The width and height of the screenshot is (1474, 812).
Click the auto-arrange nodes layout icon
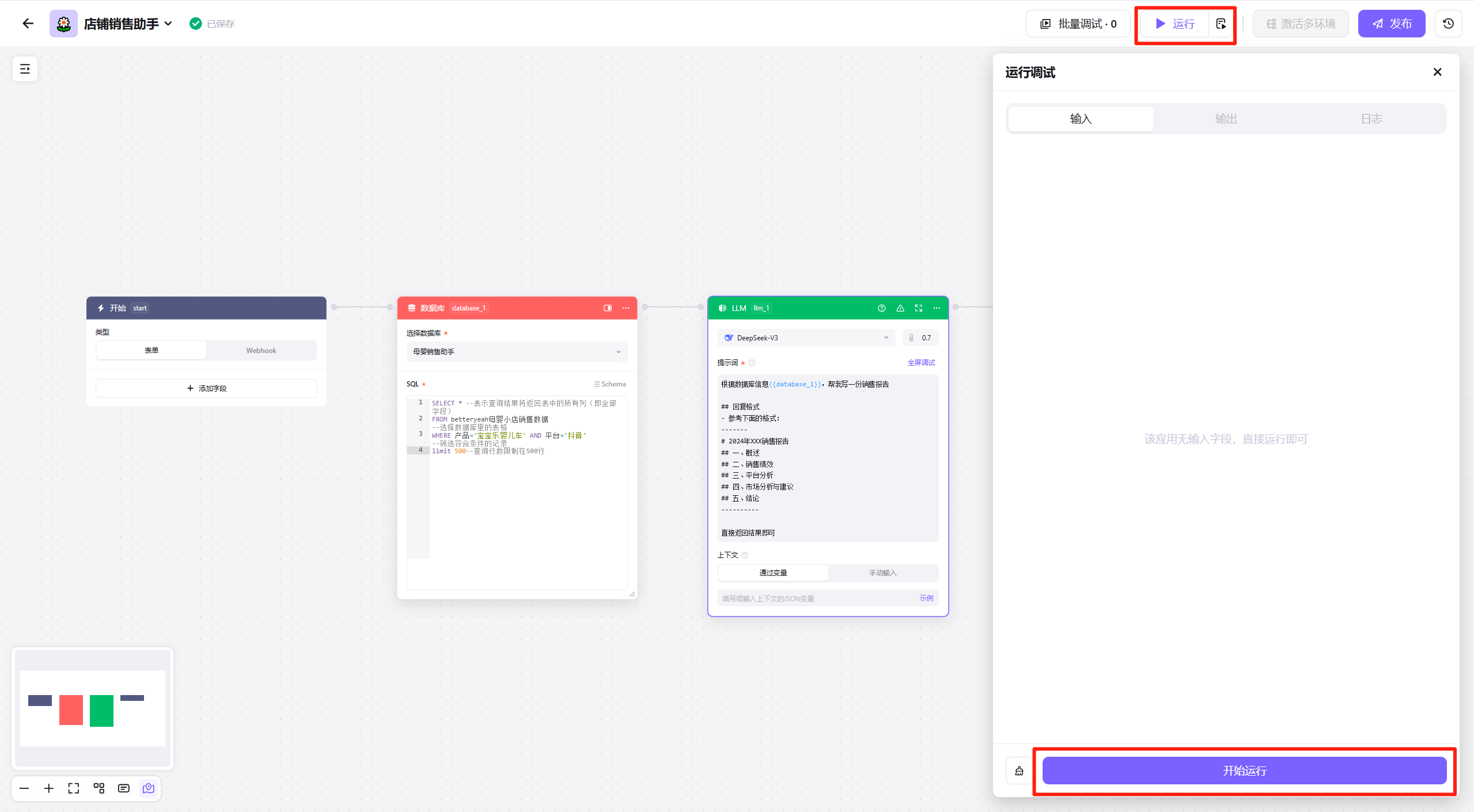(99, 788)
